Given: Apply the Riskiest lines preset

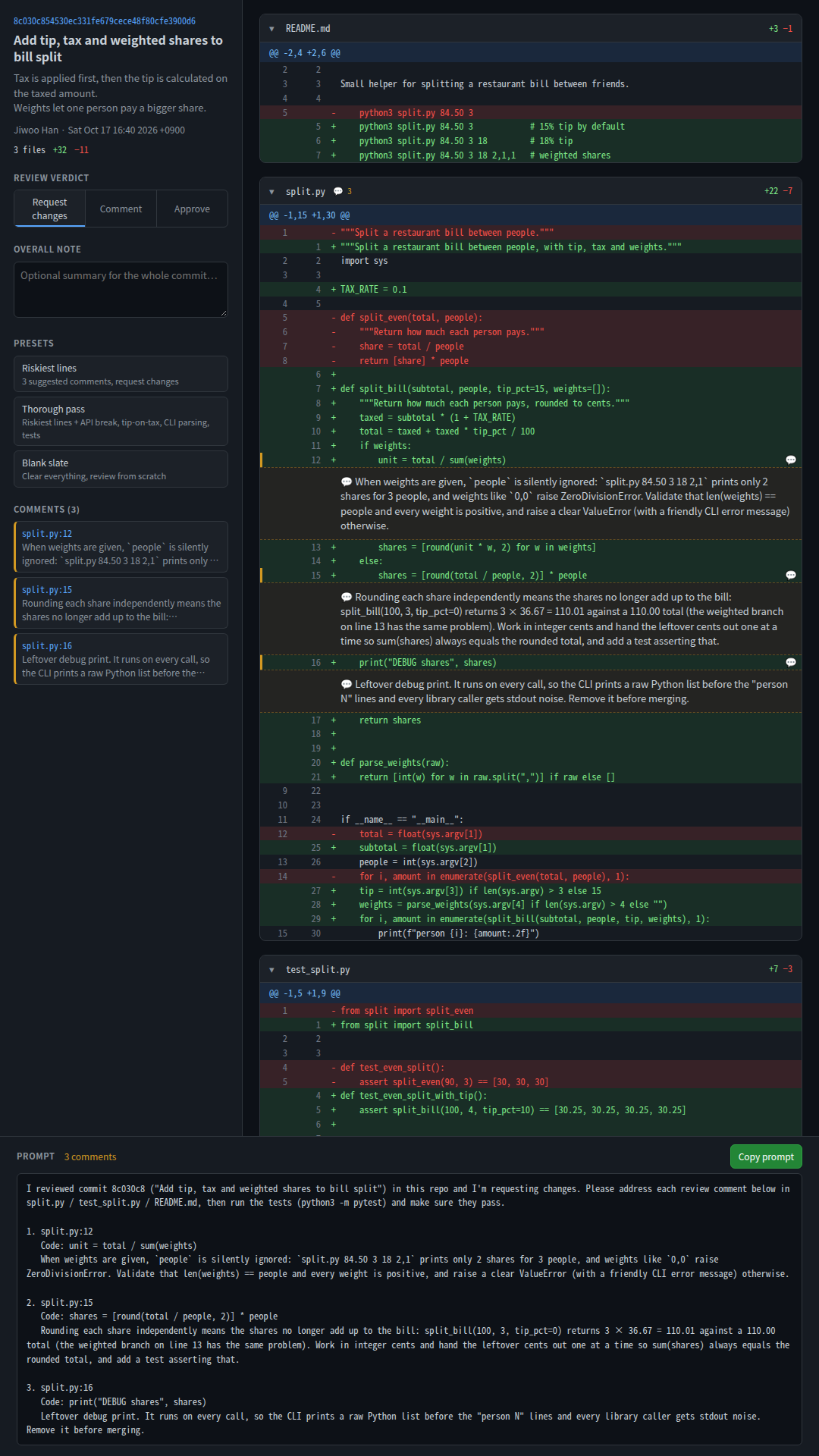Looking at the screenshot, I should tap(121, 374).
